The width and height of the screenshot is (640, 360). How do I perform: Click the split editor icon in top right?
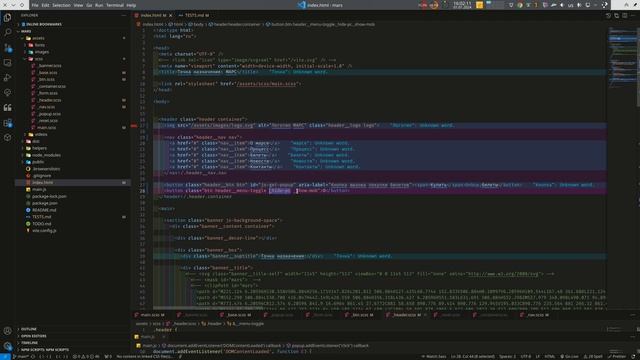click(x=624, y=16)
